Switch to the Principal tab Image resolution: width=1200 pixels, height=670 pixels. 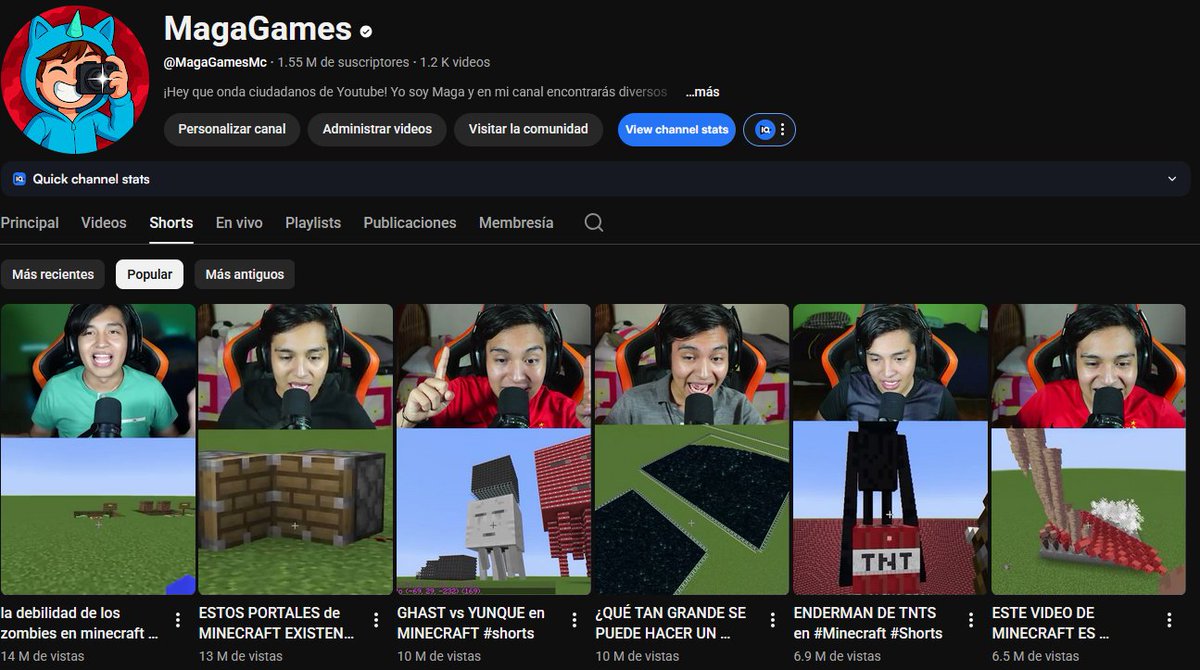(x=29, y=223)
